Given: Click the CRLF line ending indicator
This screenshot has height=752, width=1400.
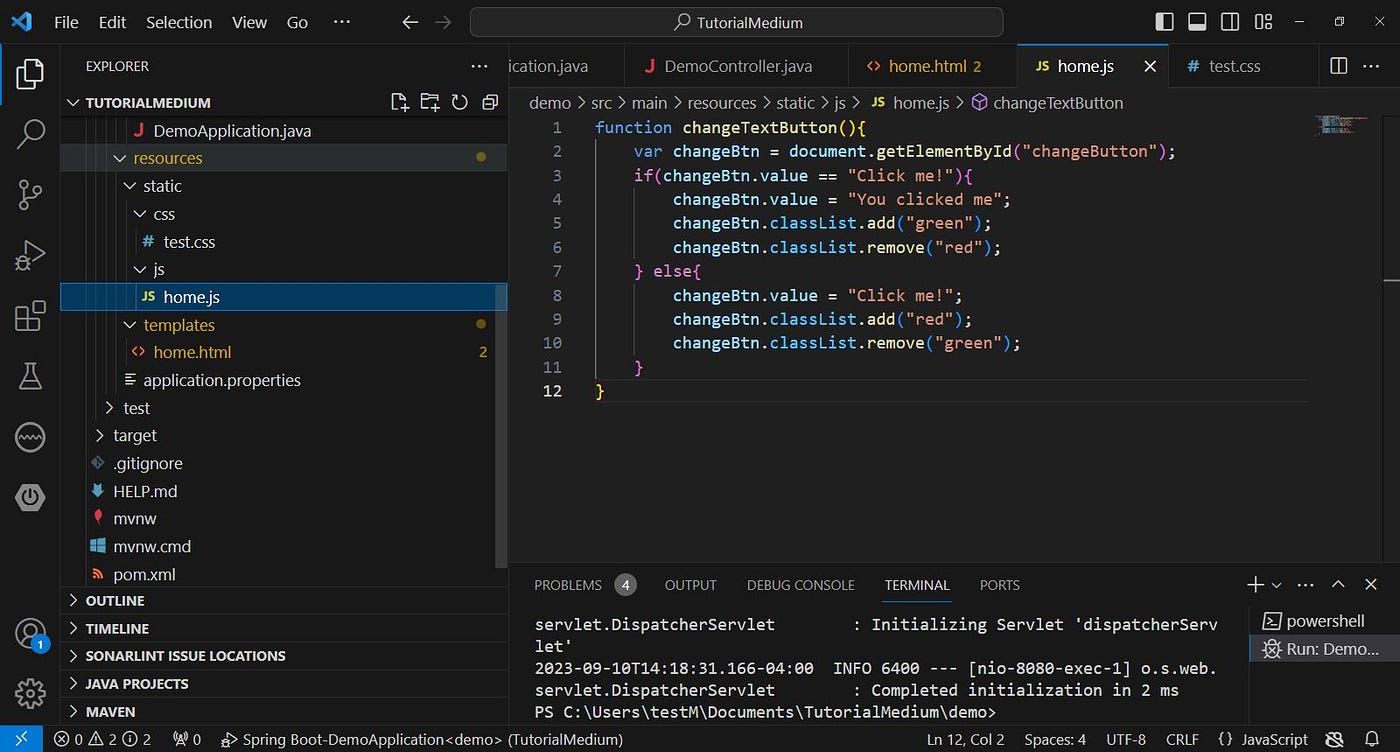Looking at the screenshot, I should [1183, 740].
